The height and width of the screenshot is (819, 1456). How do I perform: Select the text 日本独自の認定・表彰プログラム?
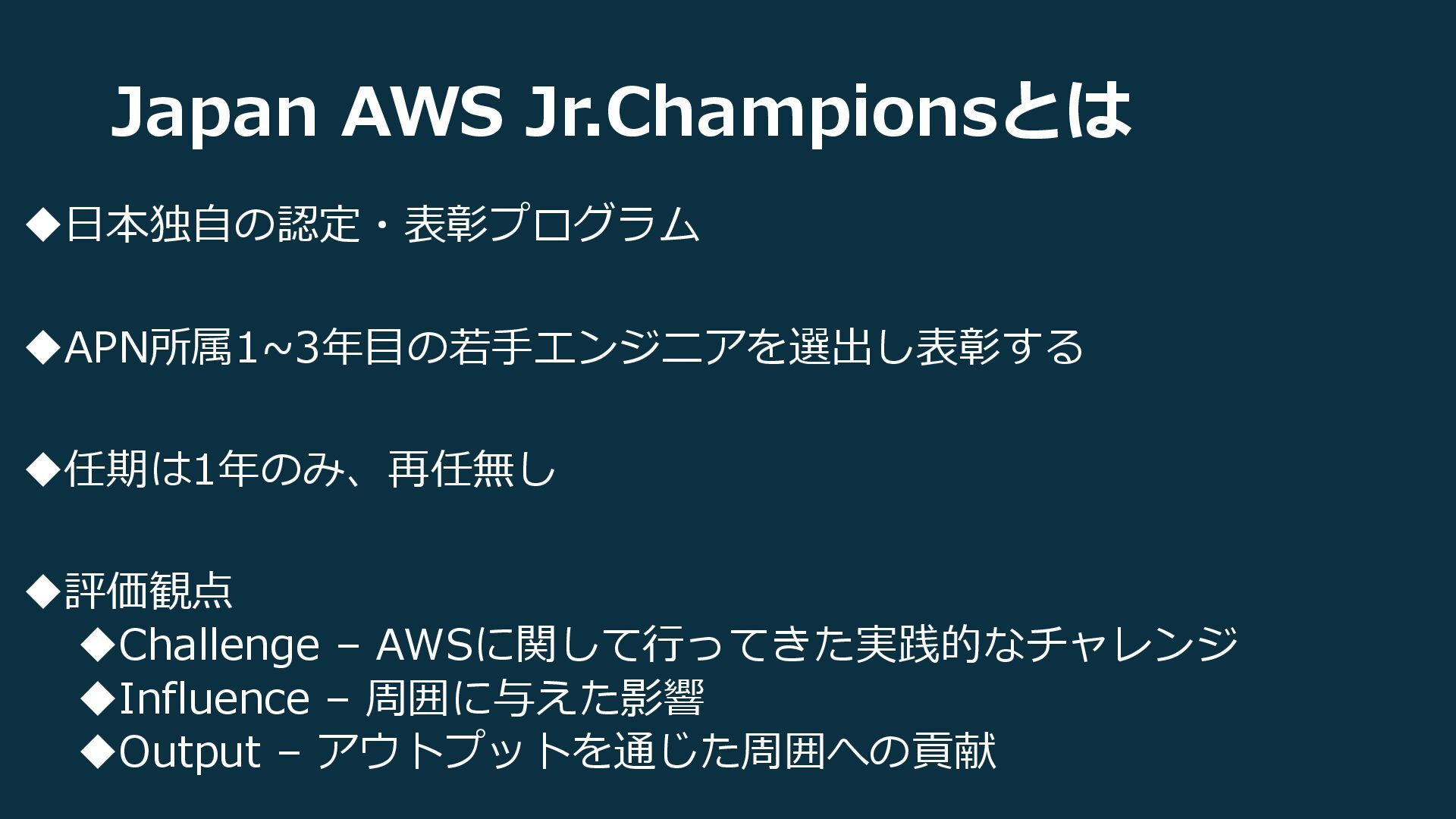pos(381,225)
